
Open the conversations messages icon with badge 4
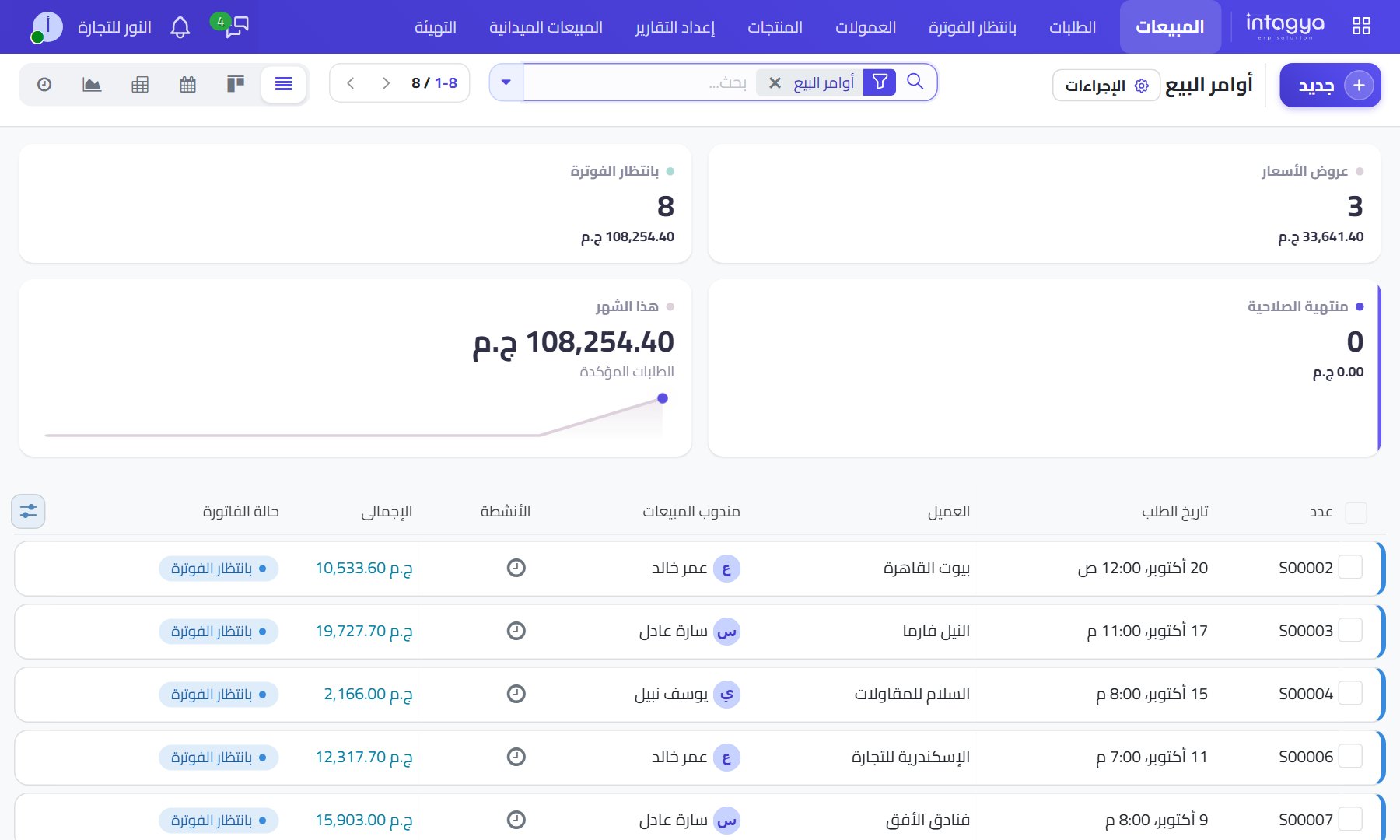click(231, 26)
